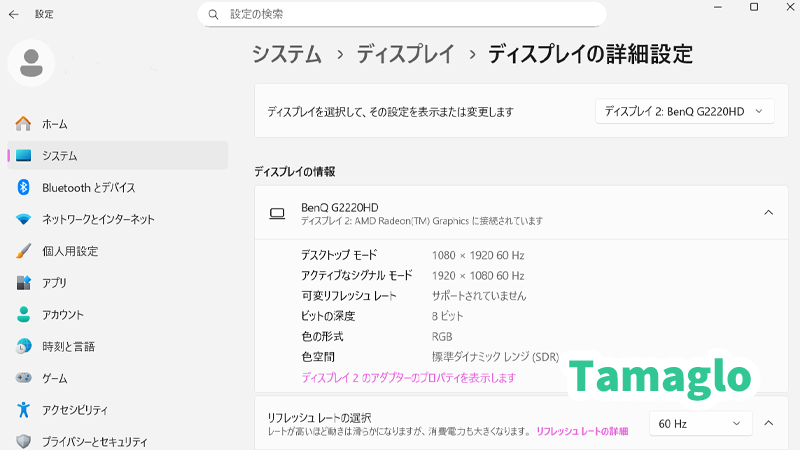Click the search magnifier icon
Viewport: 800px width, 450px height.
(213, 14)
